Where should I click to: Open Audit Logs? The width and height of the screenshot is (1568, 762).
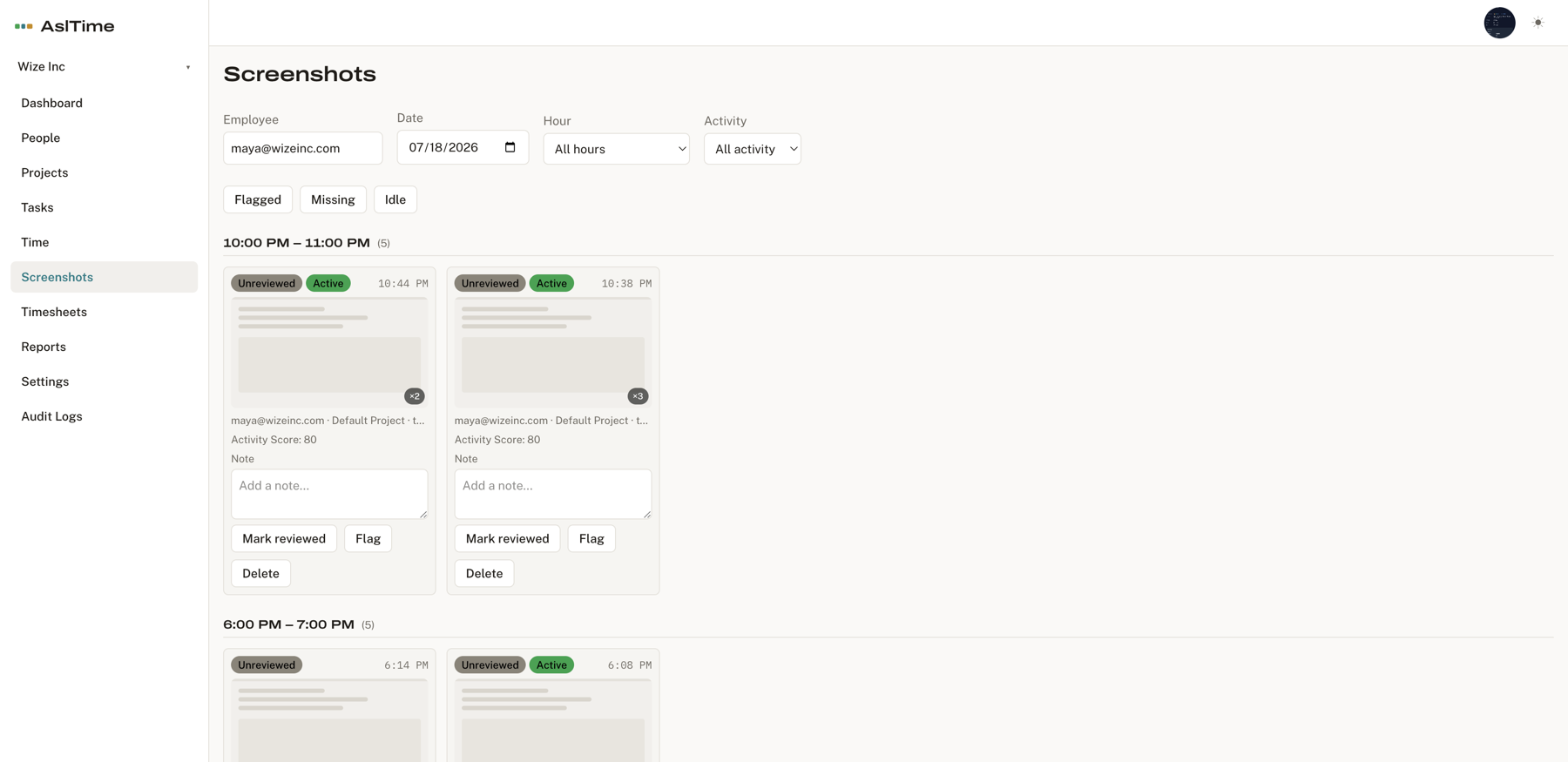(104, 416)
